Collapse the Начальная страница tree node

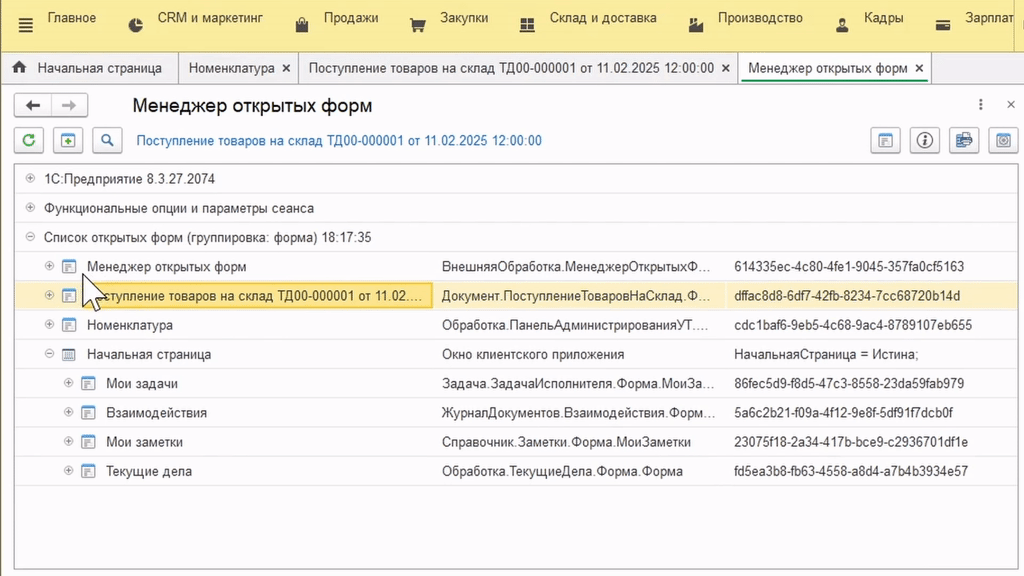49,354
